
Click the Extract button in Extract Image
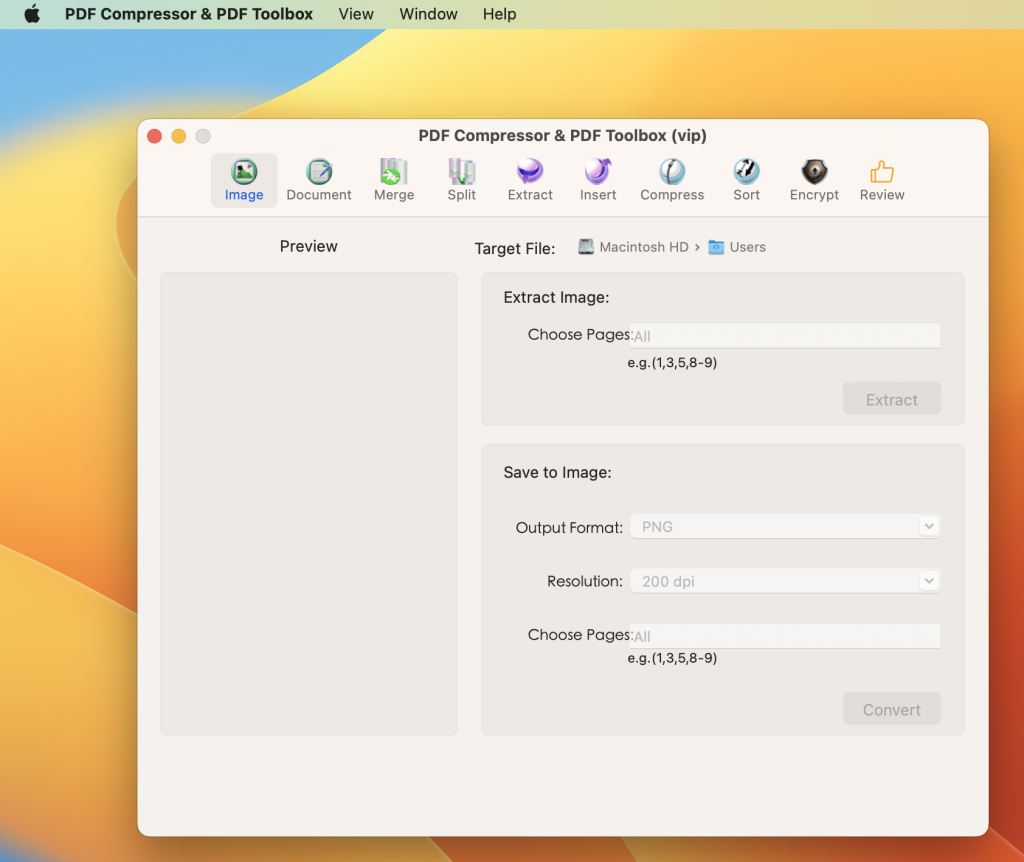[x=891, y=399]
